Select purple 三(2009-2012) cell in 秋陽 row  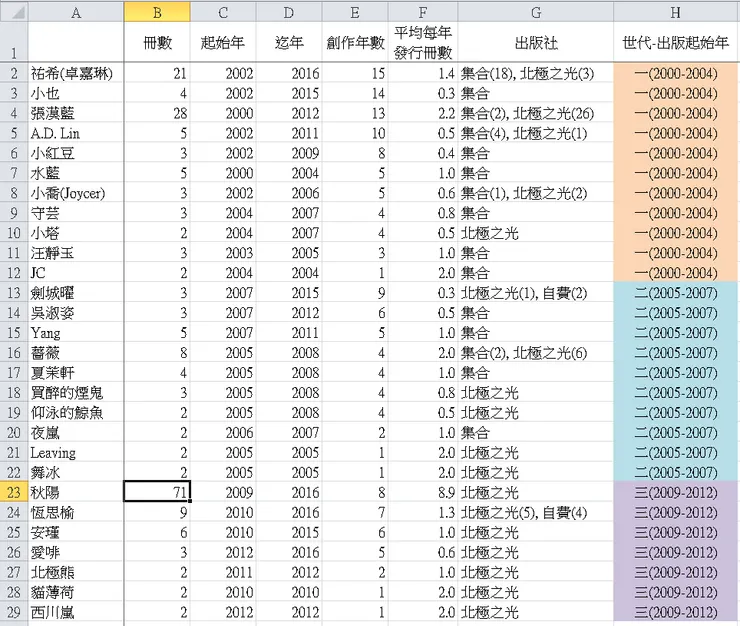(x=675, y=492)
